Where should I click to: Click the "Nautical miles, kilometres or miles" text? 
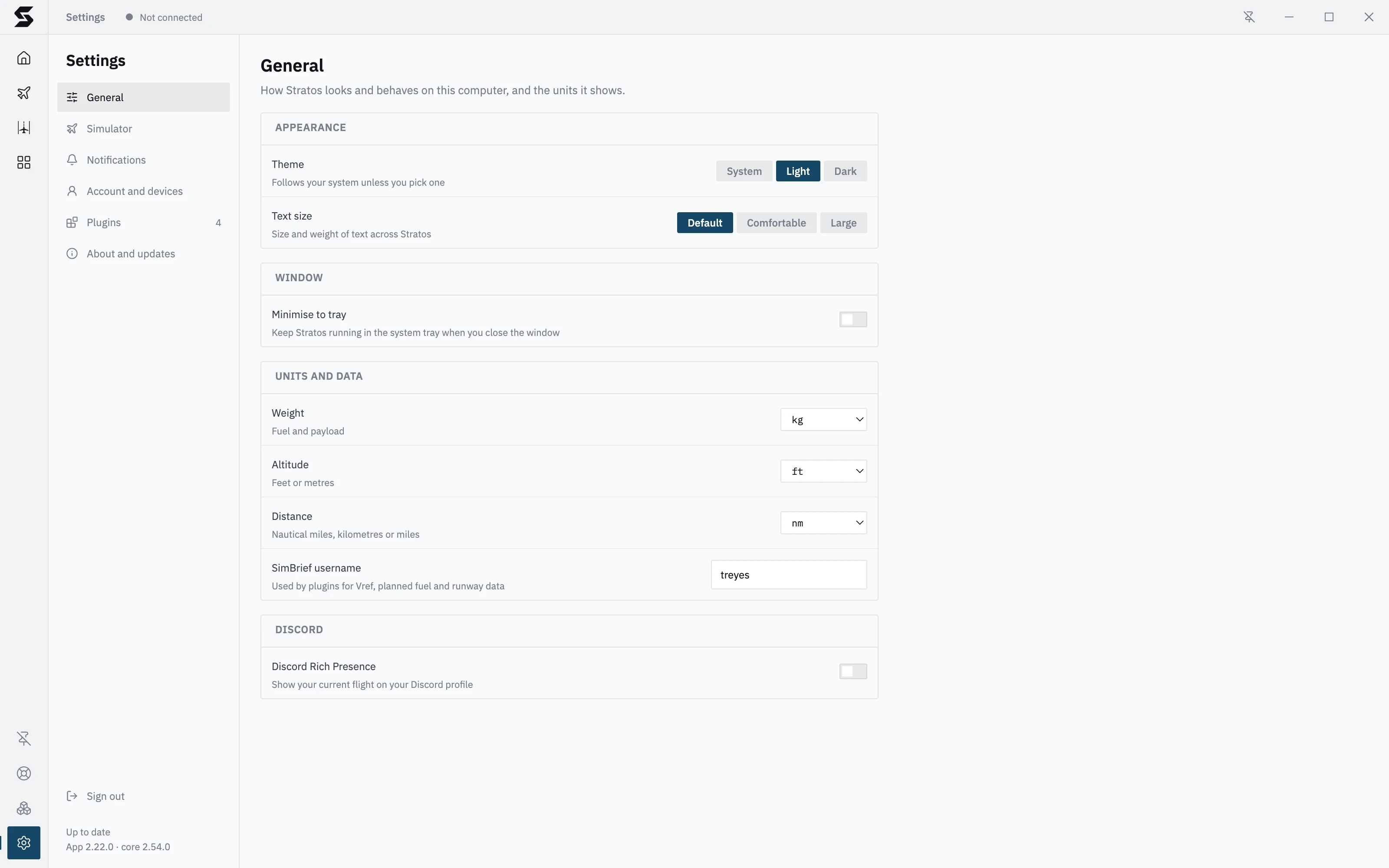click(x=346, y=534)
